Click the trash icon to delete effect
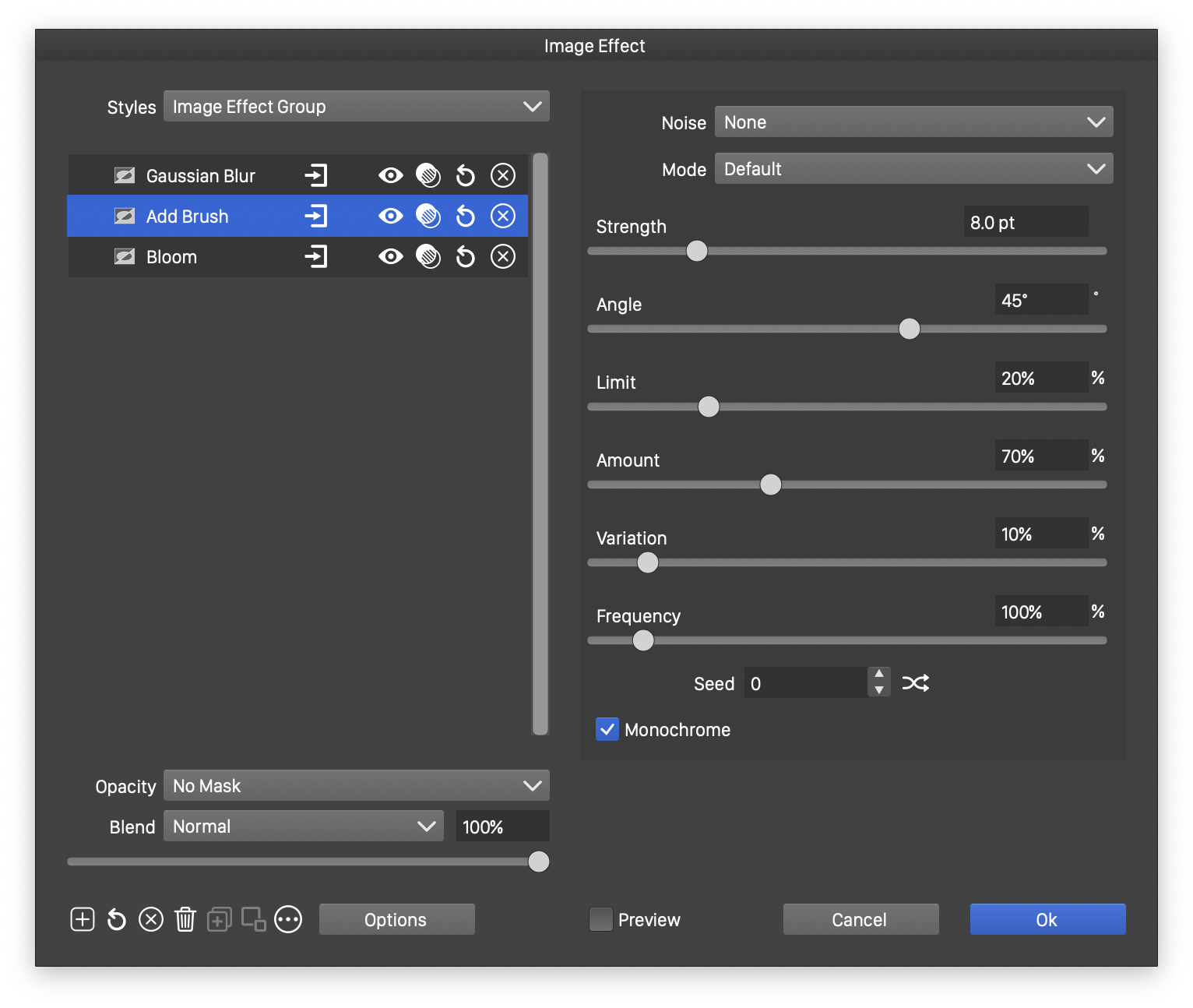 pos(185,919)
